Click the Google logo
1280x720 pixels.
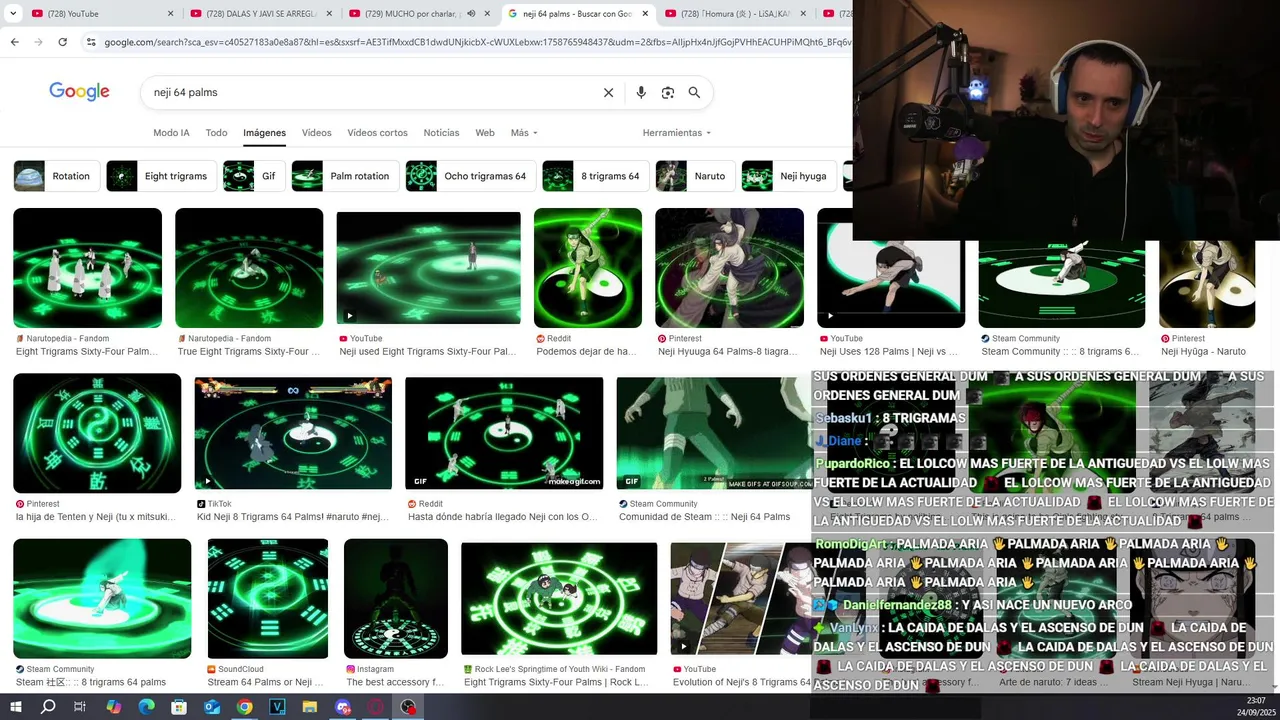coord(79,92)
